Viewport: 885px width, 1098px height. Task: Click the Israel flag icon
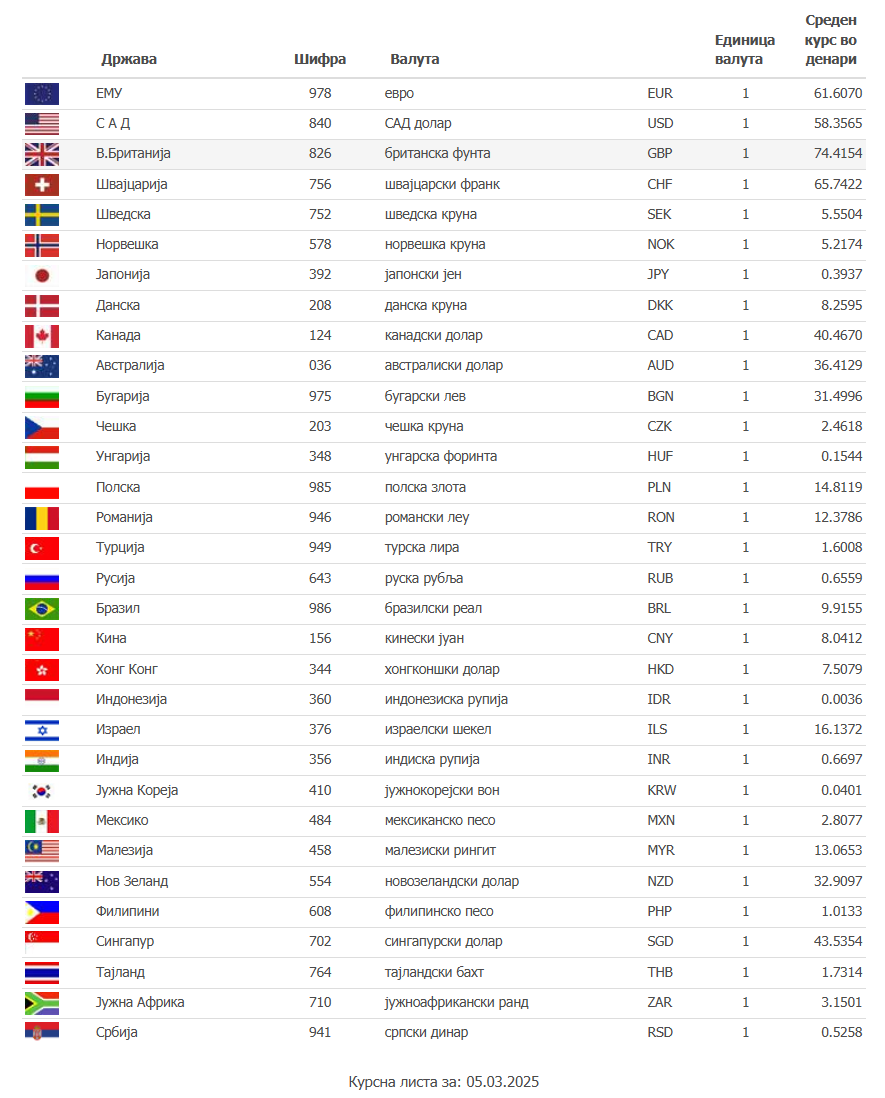[x=42, y=730]
